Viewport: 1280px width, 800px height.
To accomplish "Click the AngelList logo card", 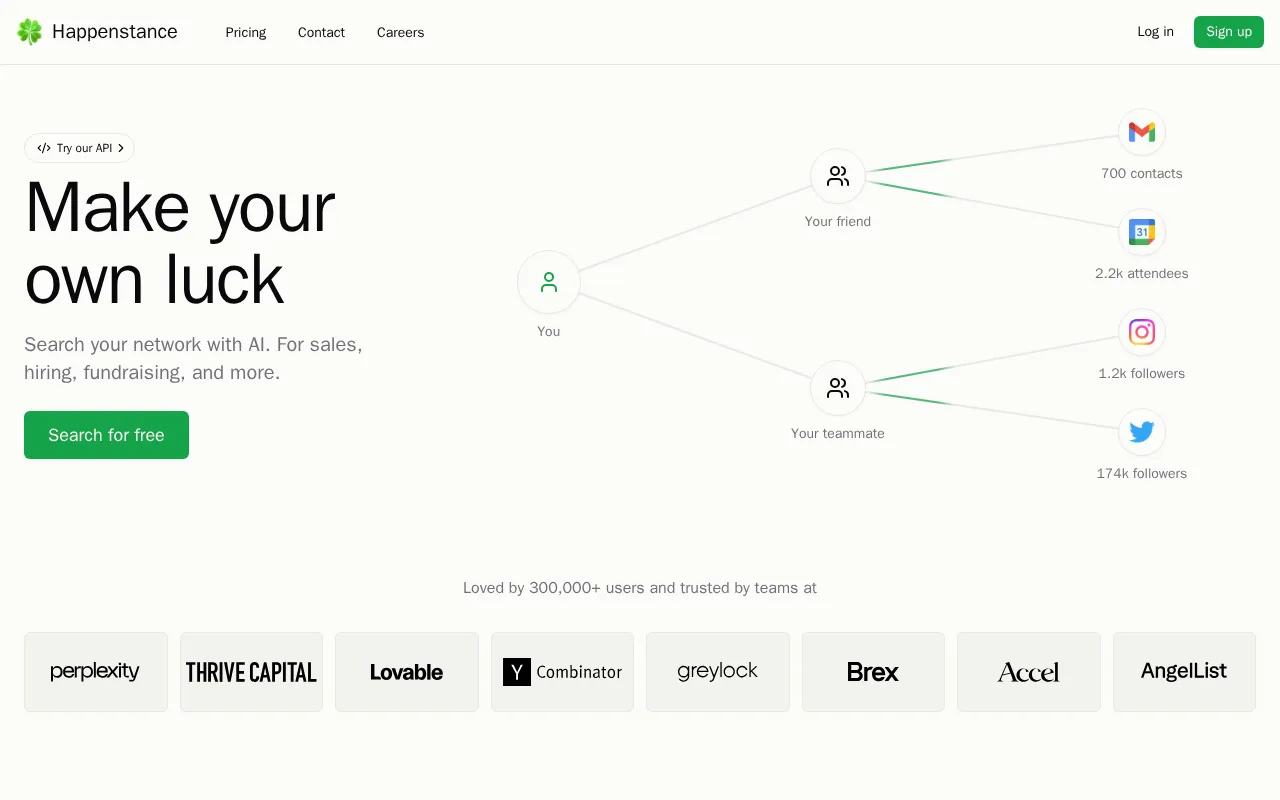I will point(1184,672).
